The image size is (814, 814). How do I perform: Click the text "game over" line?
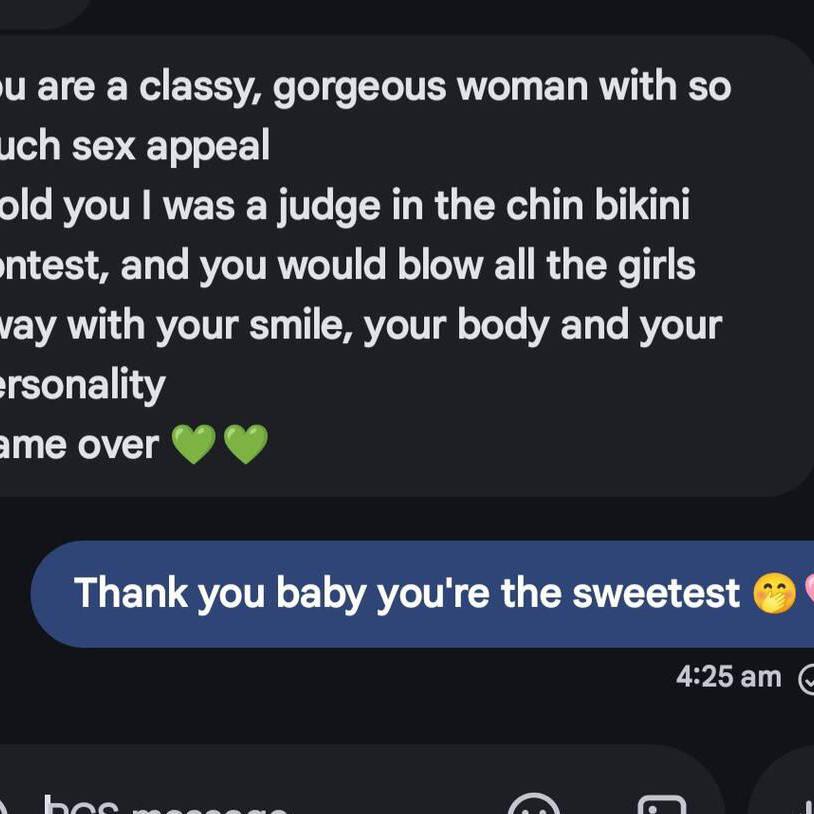(79, 444)
